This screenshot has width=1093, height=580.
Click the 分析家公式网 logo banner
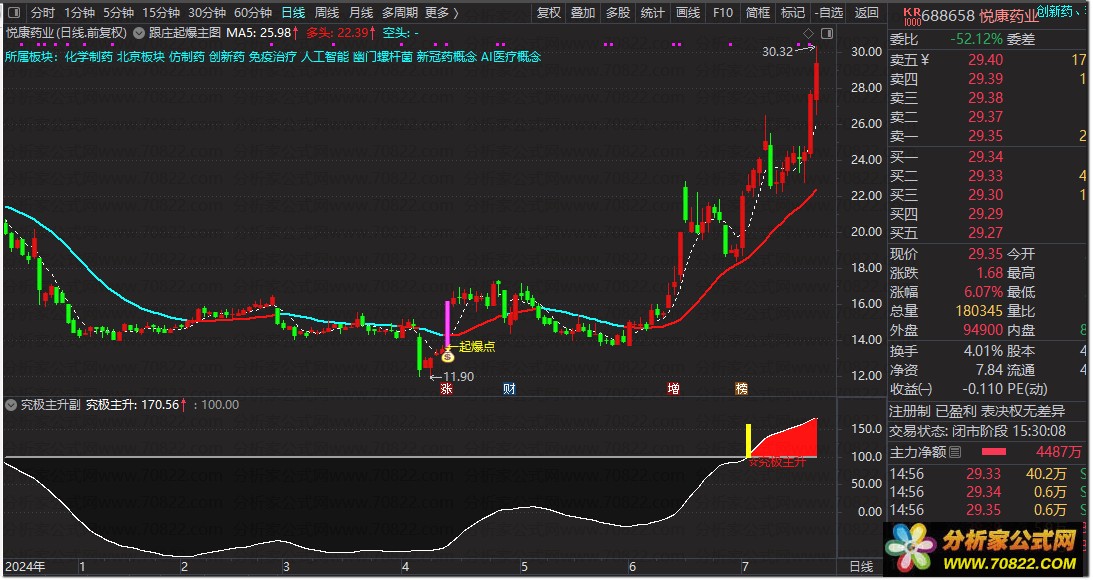click(984, 549)
